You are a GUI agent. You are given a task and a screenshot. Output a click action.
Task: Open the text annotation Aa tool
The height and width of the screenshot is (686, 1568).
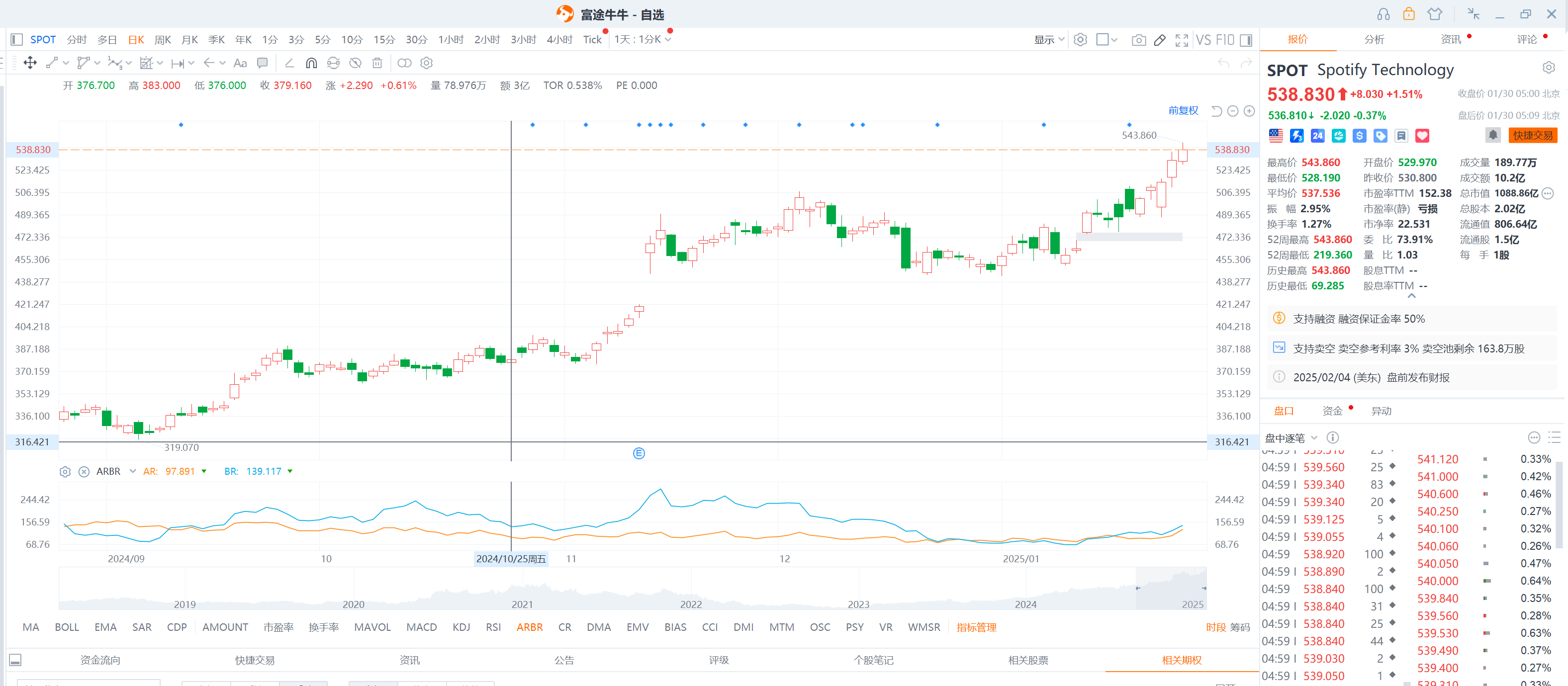[x=240, y=63]
